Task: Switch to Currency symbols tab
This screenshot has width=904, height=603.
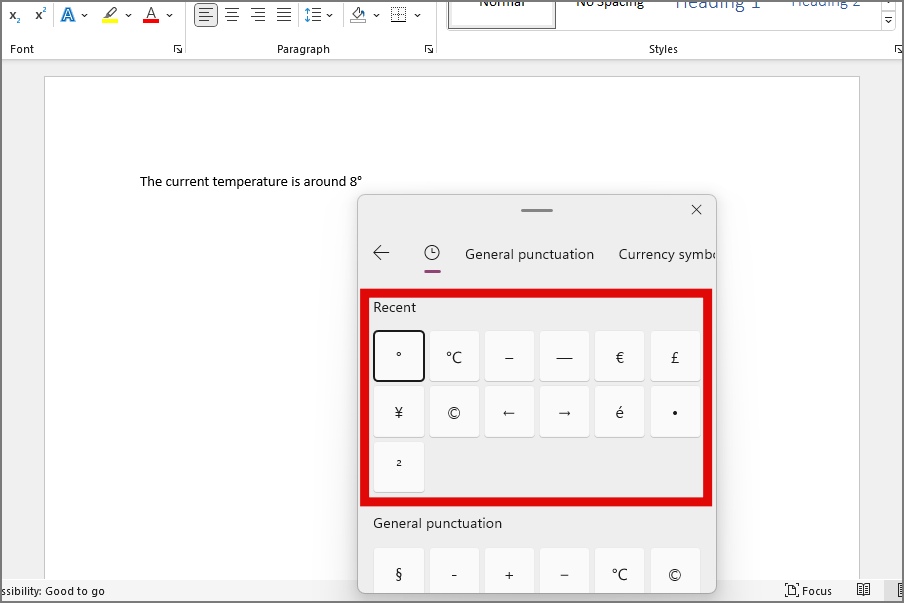Action: click(666, 254)
